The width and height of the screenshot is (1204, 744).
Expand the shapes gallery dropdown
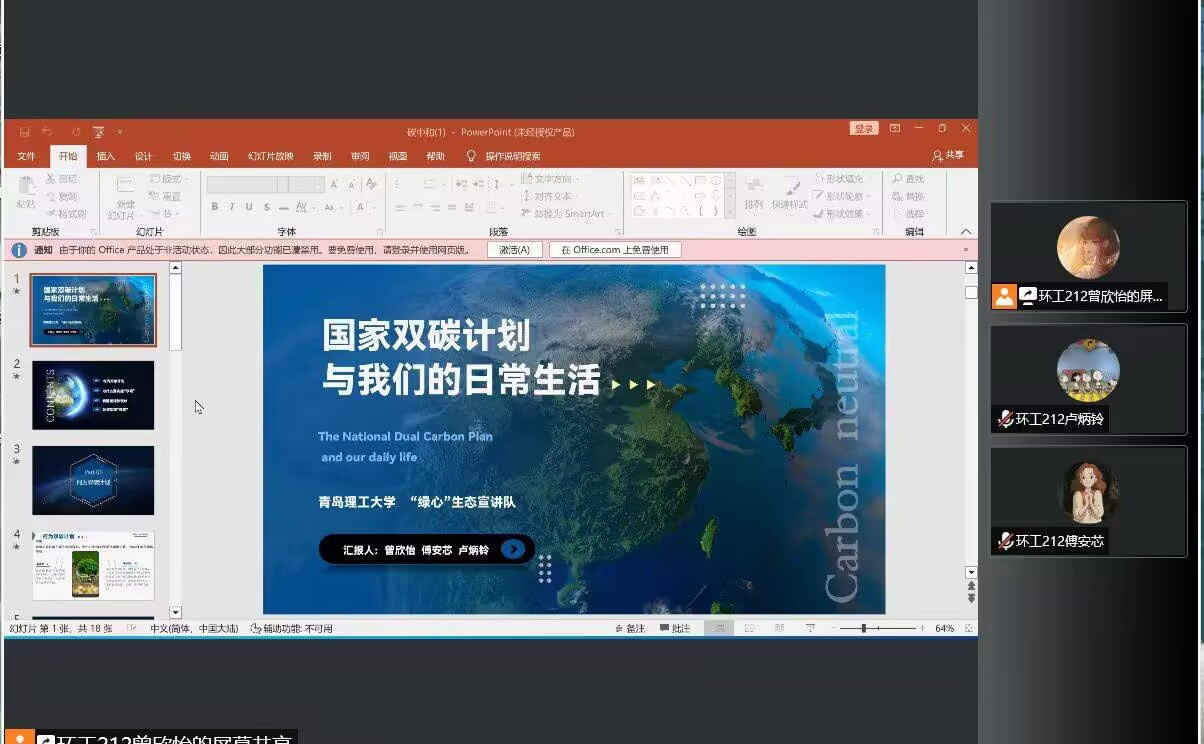coord(730,212)
